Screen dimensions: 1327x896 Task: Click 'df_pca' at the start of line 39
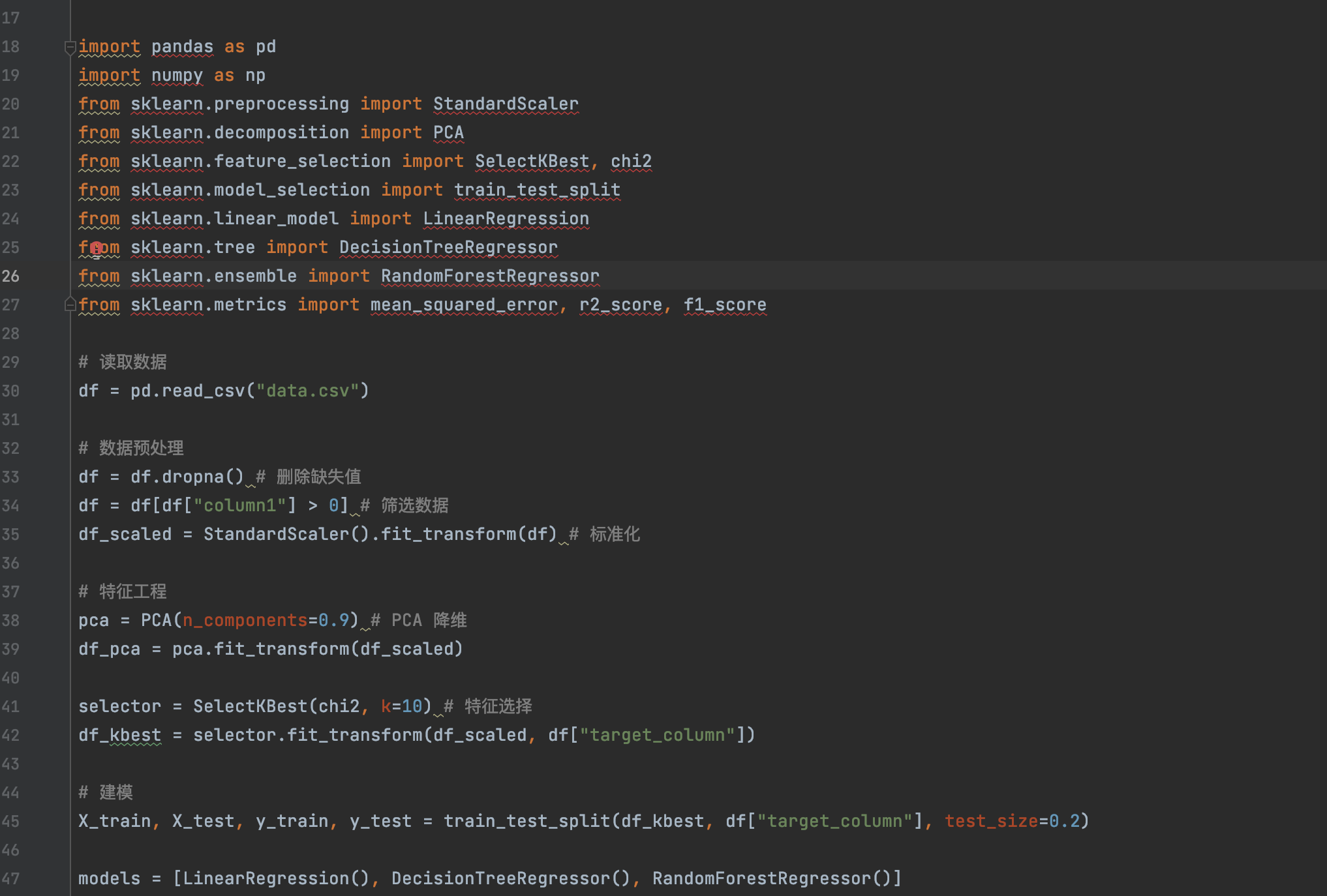(109, 650)
